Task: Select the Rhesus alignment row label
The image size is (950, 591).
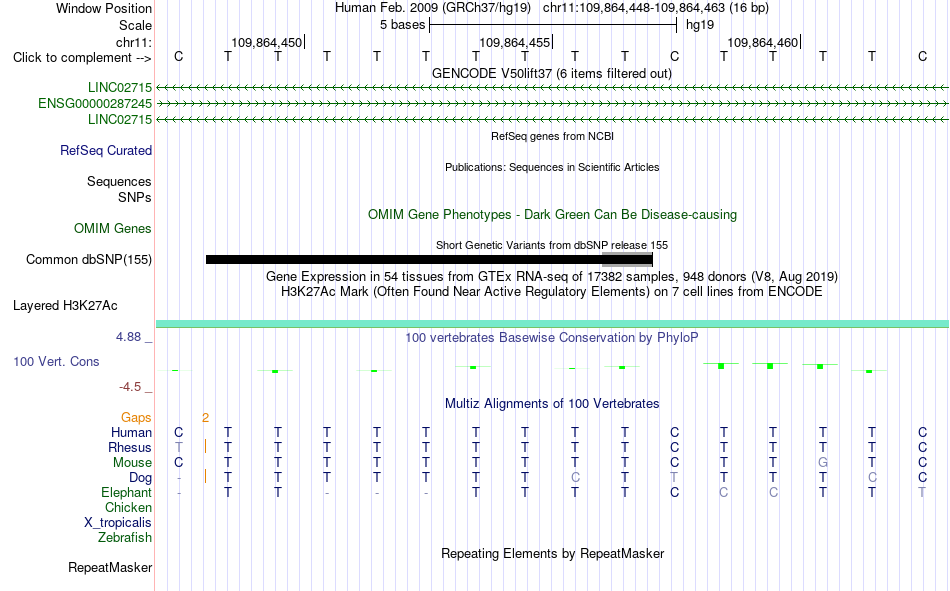Action: tap(130, 447)
